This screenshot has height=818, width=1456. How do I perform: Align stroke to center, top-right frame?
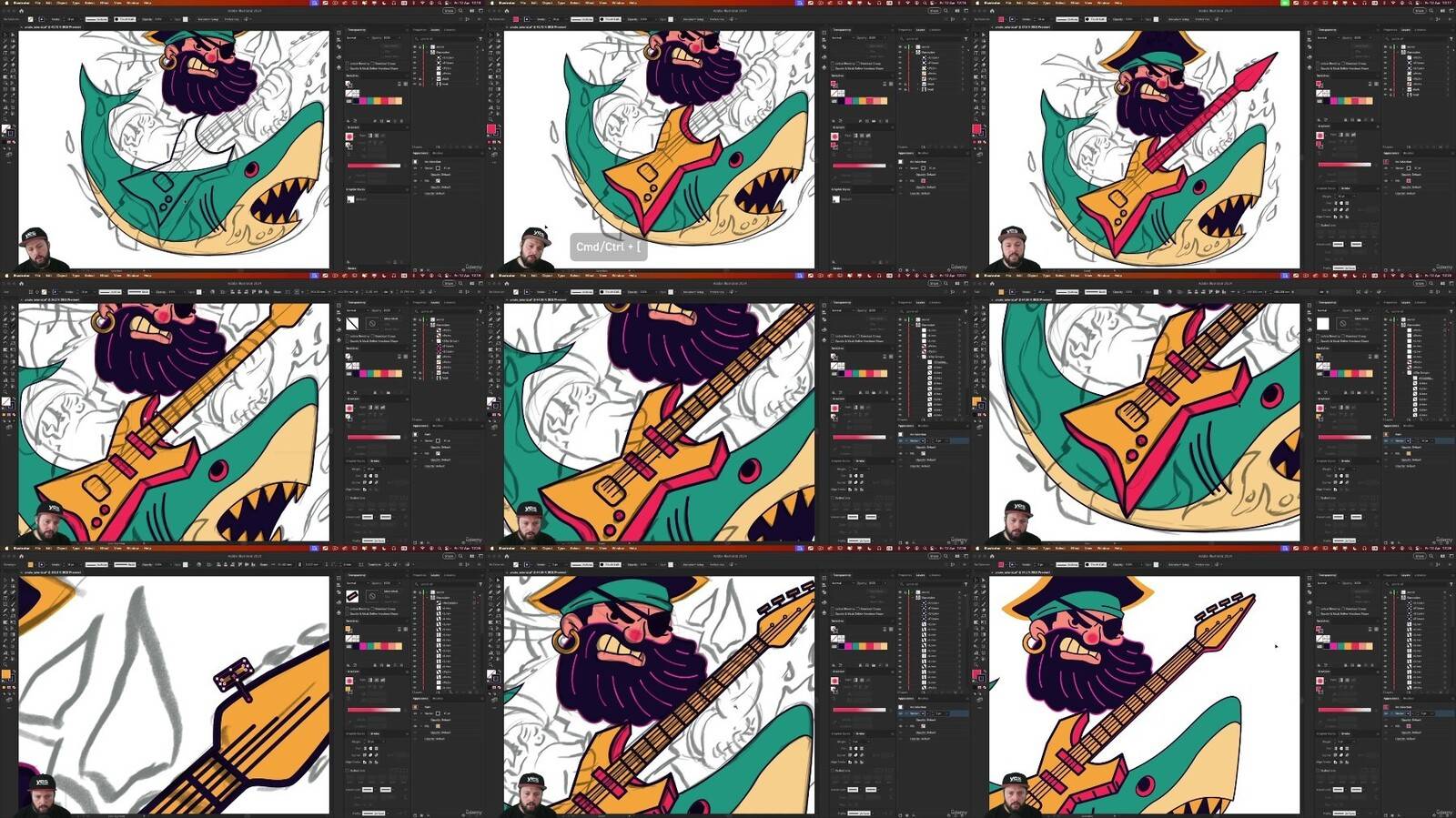tap(1335, 217)
